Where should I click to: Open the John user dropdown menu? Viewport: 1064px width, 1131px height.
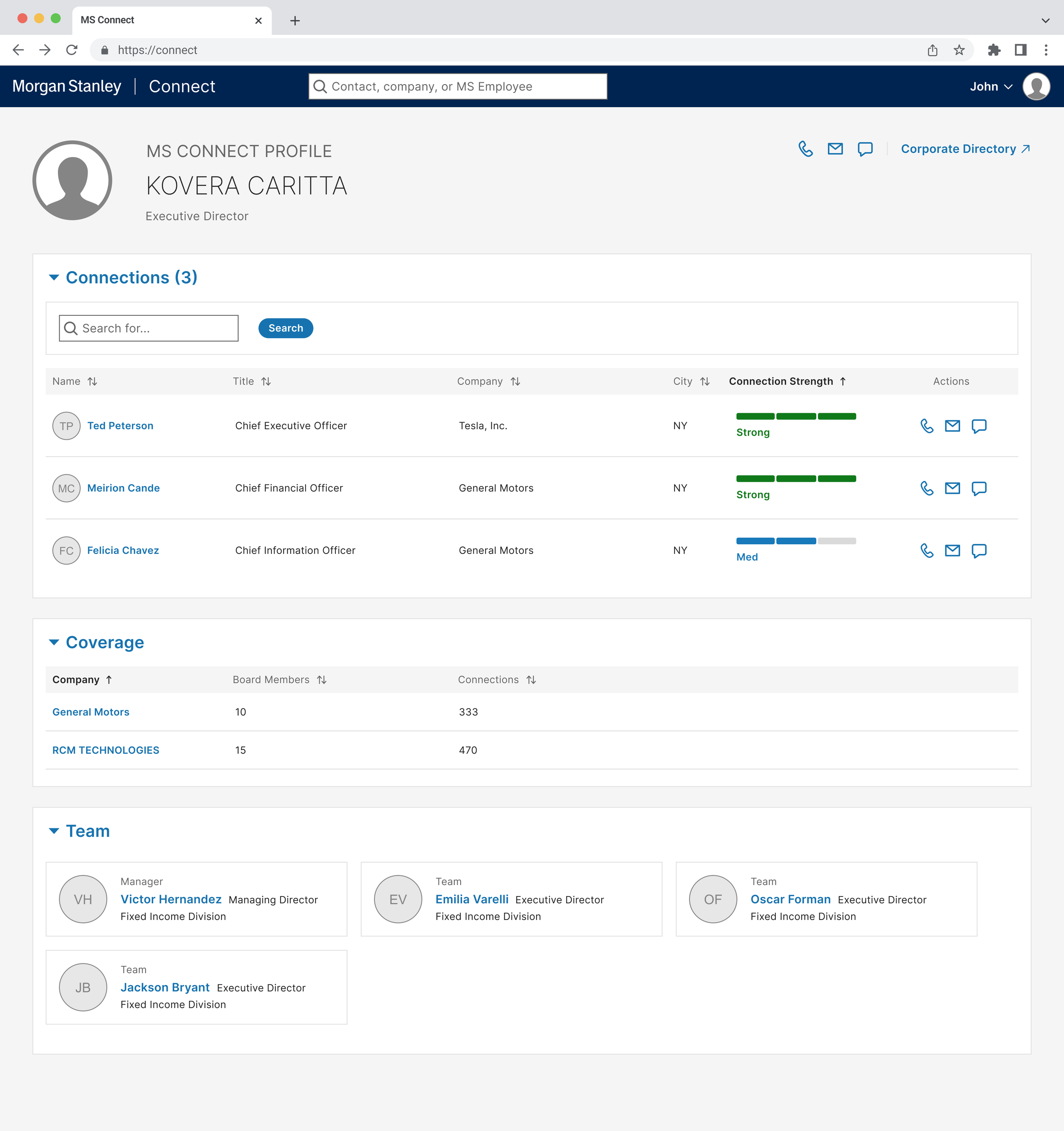coord(991,86)
